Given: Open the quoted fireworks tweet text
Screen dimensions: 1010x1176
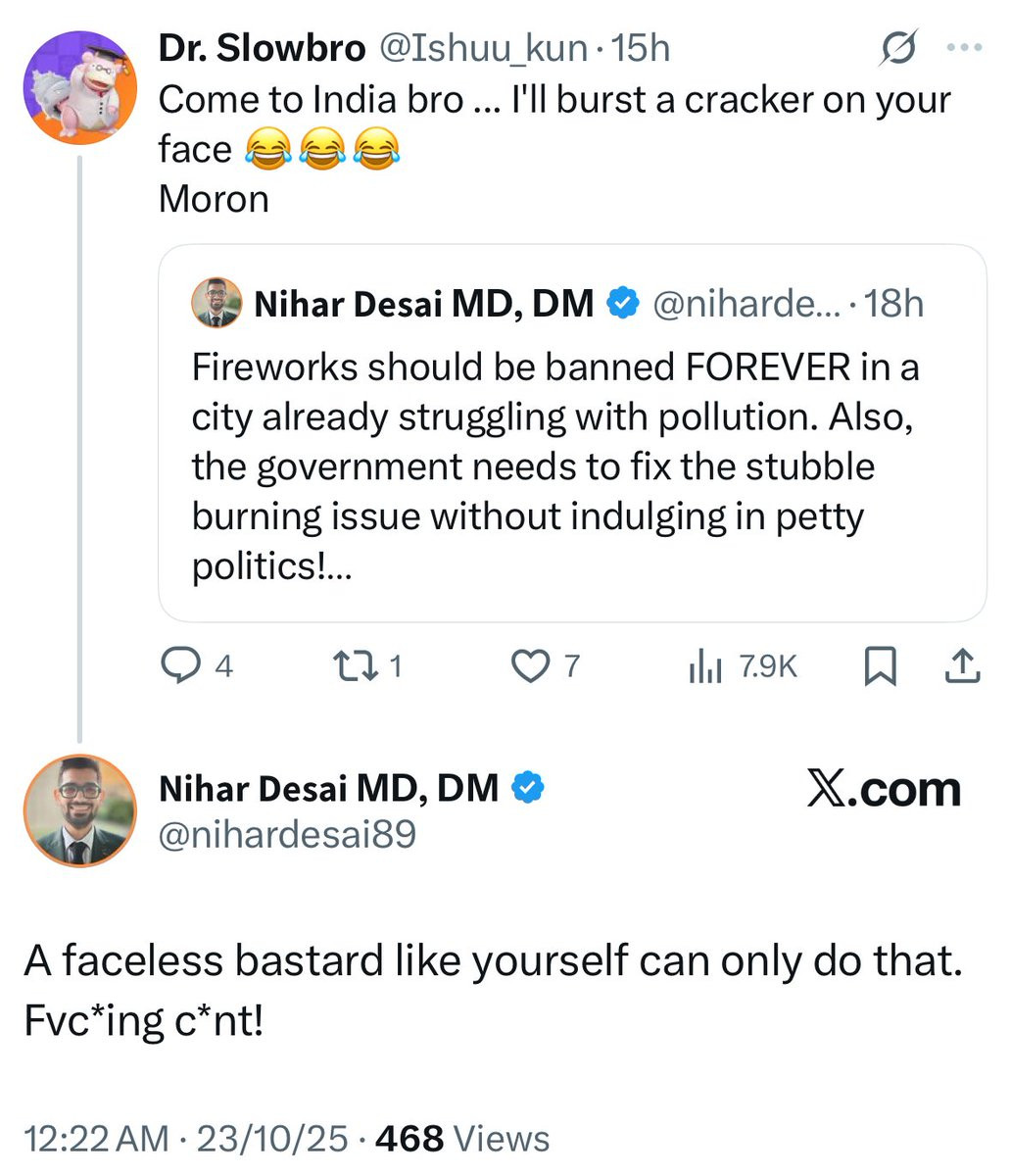Looking at the screenshot, I should (x=554, y=466).
